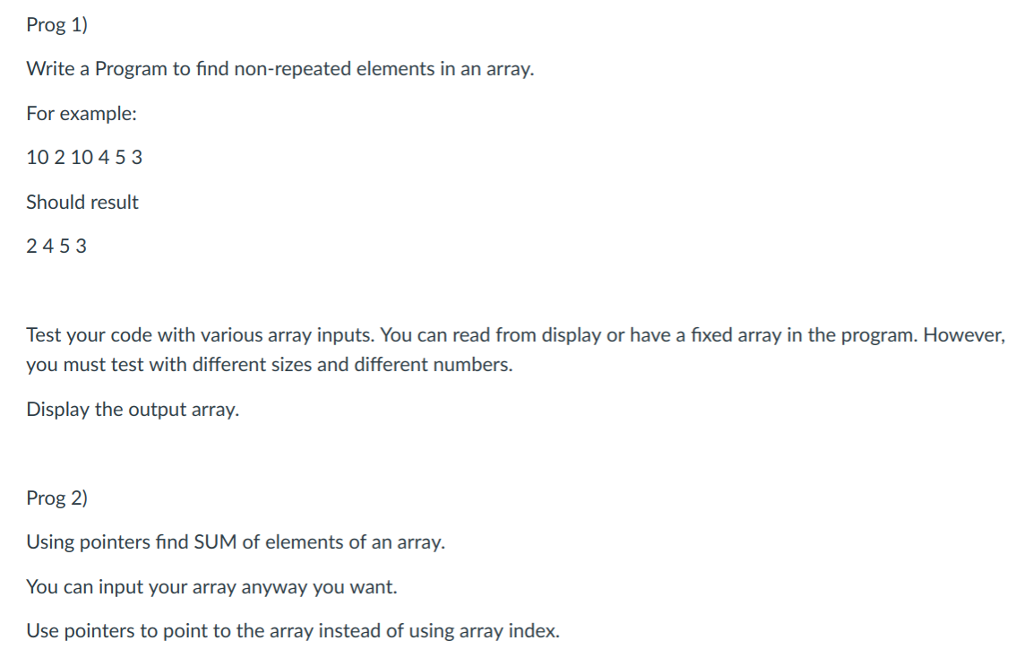Click the example input "10 2 10 4 5 3"
This screenshot has height=658, width=1024.
pyautogui.click(x=84, y=158)
